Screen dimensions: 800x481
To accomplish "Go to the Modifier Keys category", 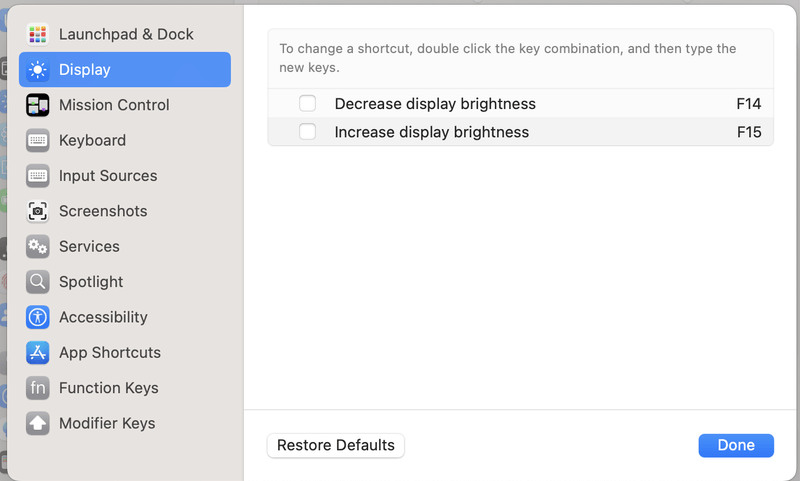I will [x=107, y=423].
